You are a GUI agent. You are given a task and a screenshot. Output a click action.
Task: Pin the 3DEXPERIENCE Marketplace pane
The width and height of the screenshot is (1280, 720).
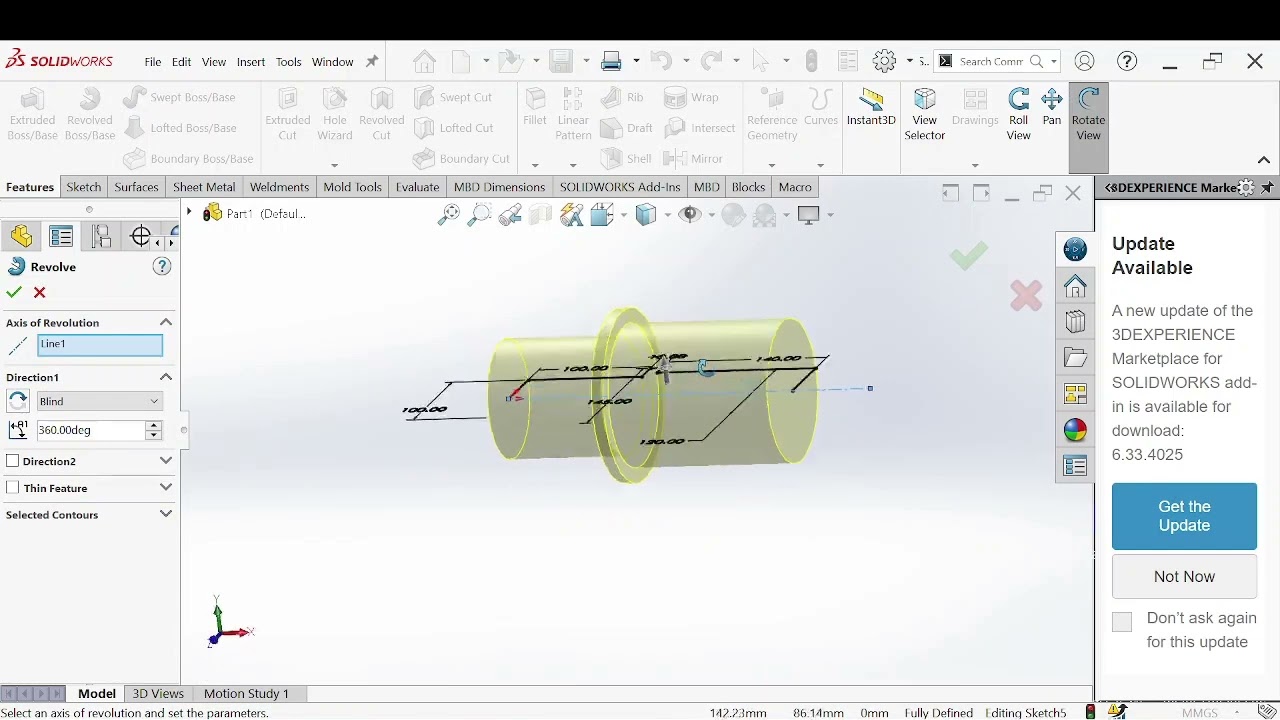[x=1267, y=188]
